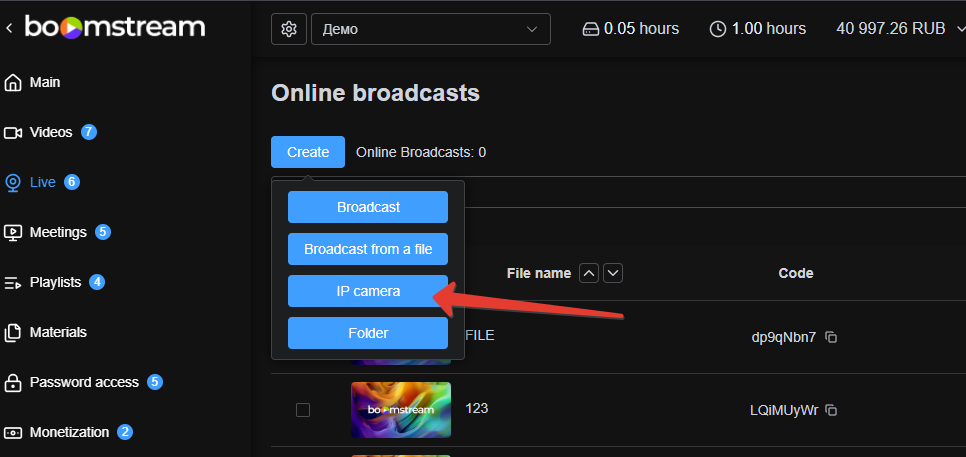Open Playlists section

(x=54, y=282)
